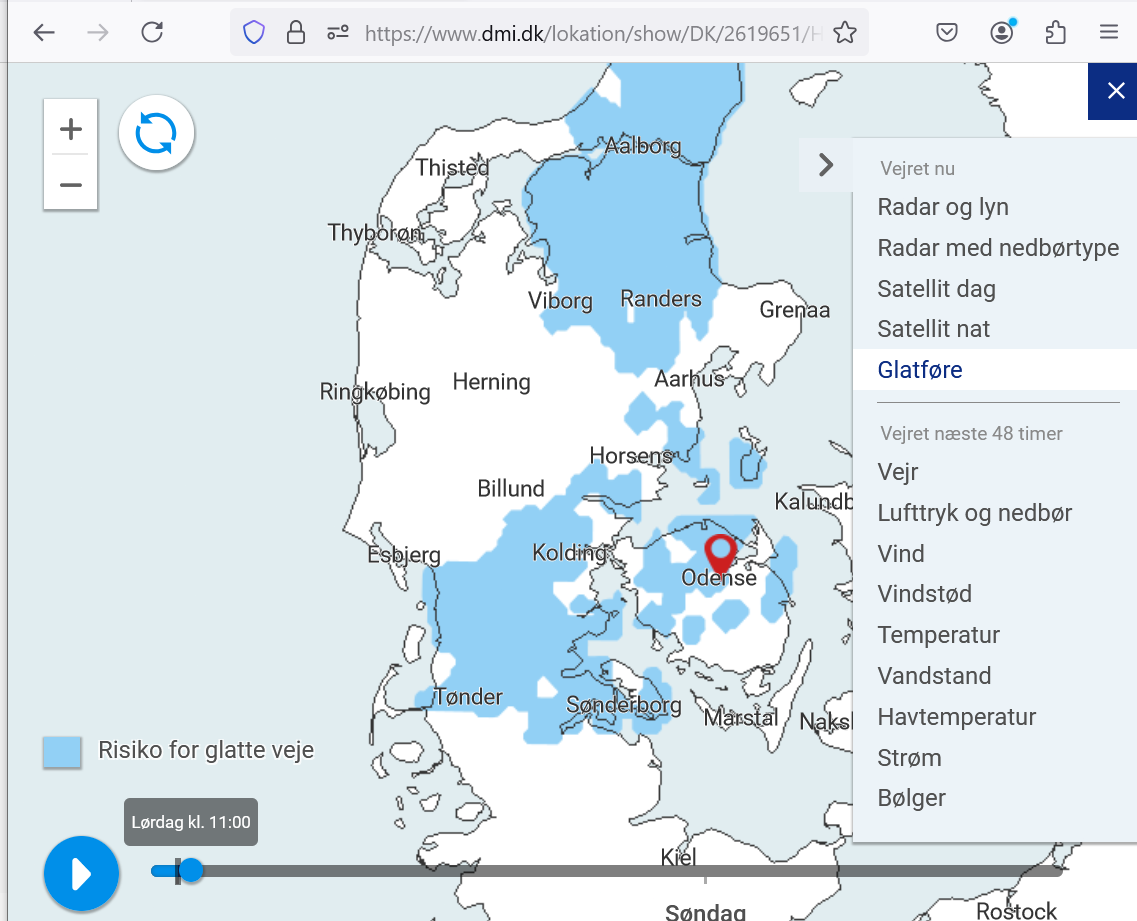Click the blue Risiko legend swatch

point(62,752)
